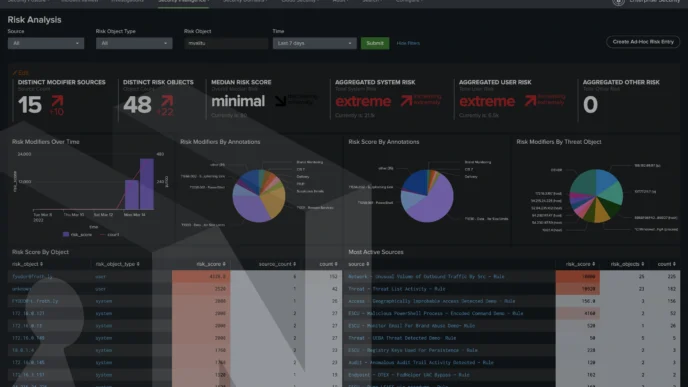Sort by risk_objects column header
Image resolution: width=688 pixels, height=387 pixels.
[x=627, y=264]
